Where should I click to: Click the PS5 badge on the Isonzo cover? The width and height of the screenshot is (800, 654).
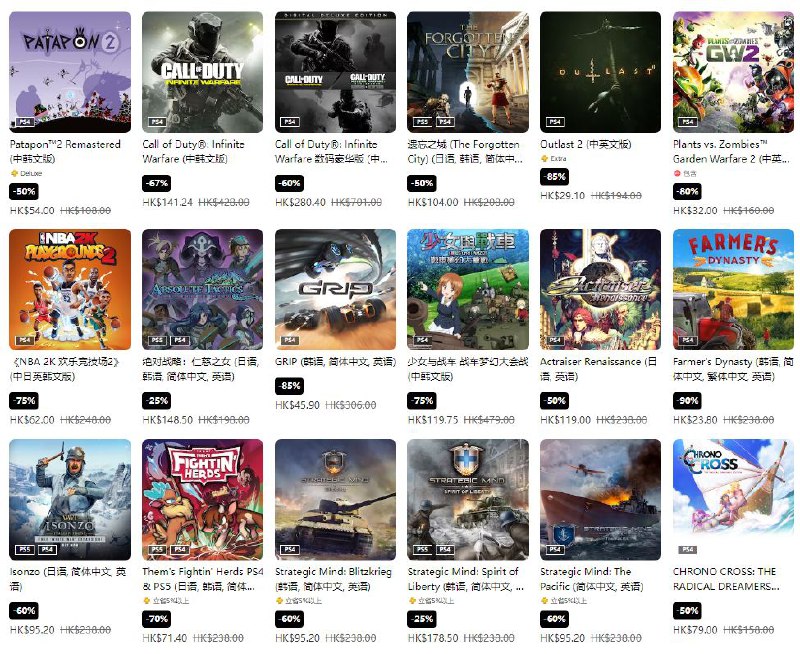tap(25, 549)
